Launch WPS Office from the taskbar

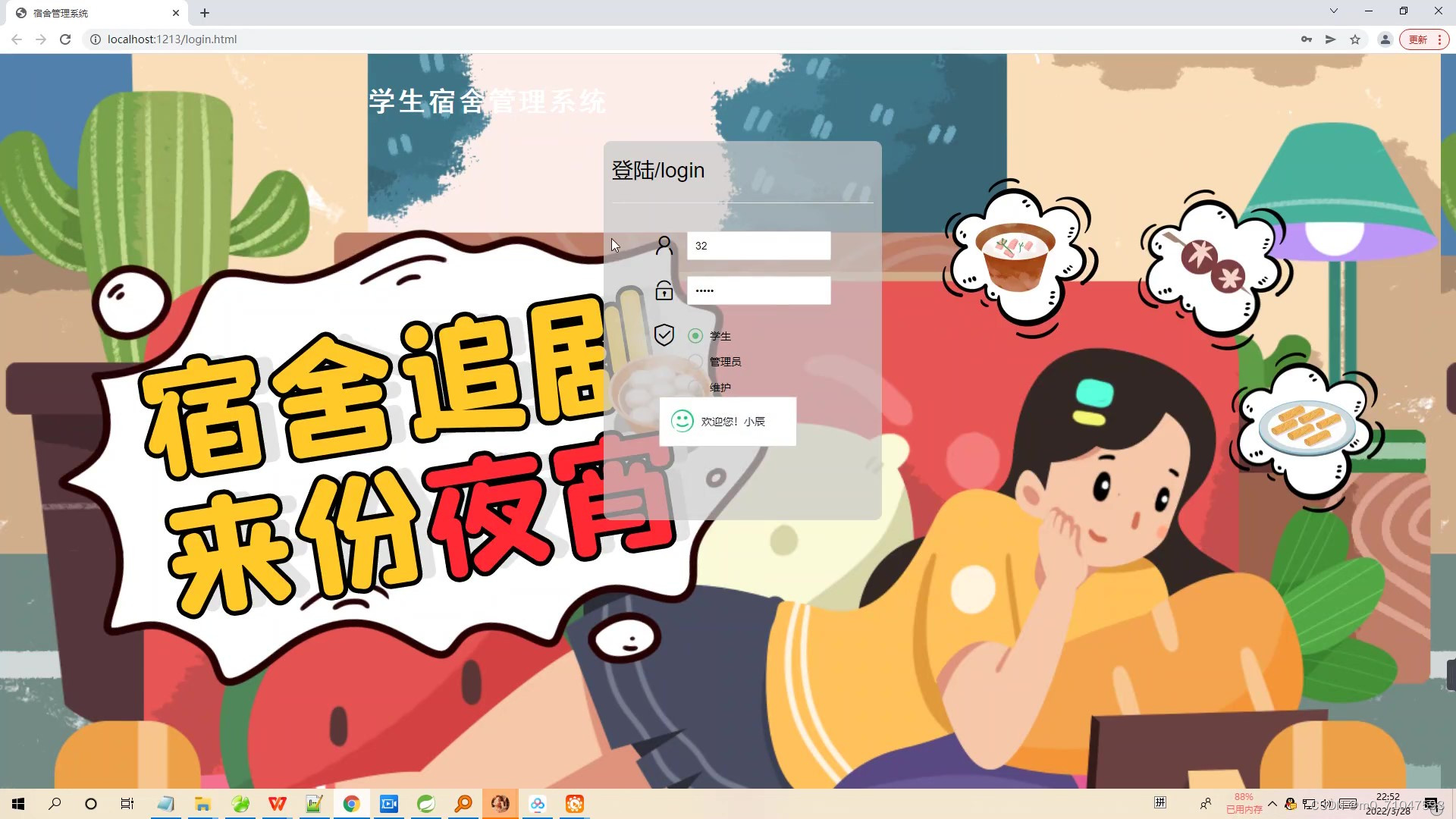(x=277, y=803)
